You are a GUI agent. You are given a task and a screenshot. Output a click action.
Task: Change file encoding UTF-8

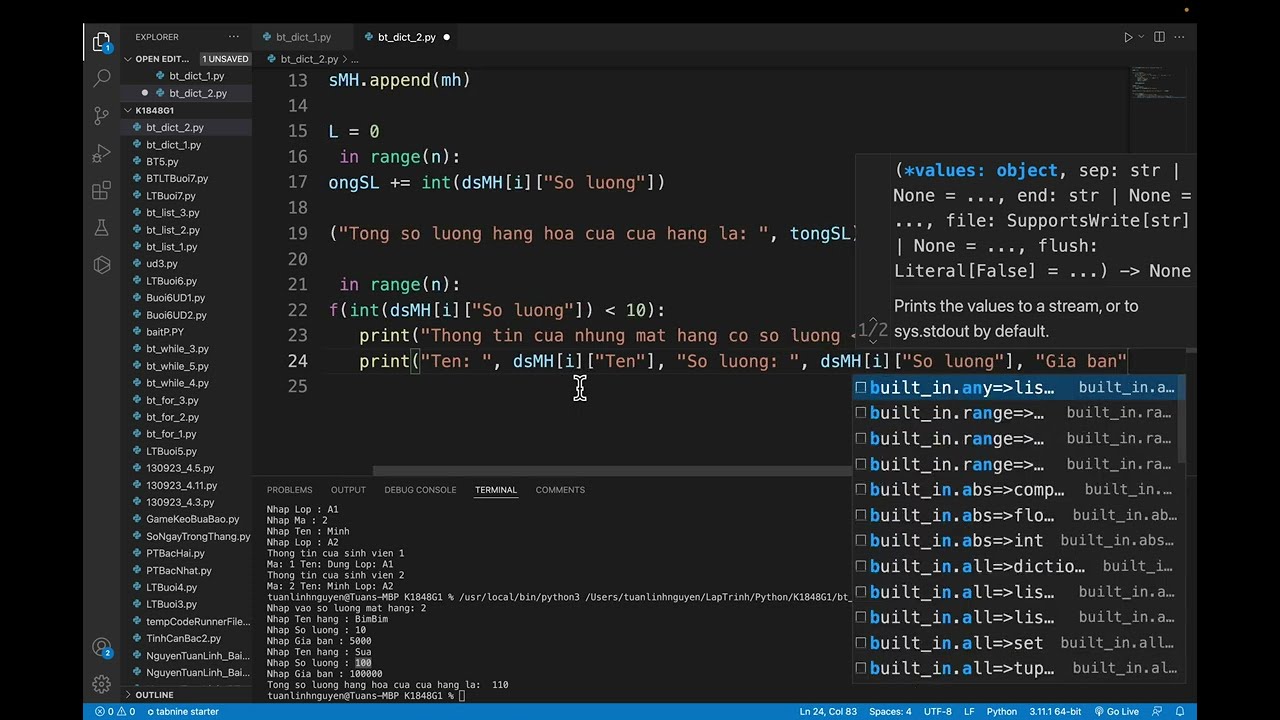[938, 712]
